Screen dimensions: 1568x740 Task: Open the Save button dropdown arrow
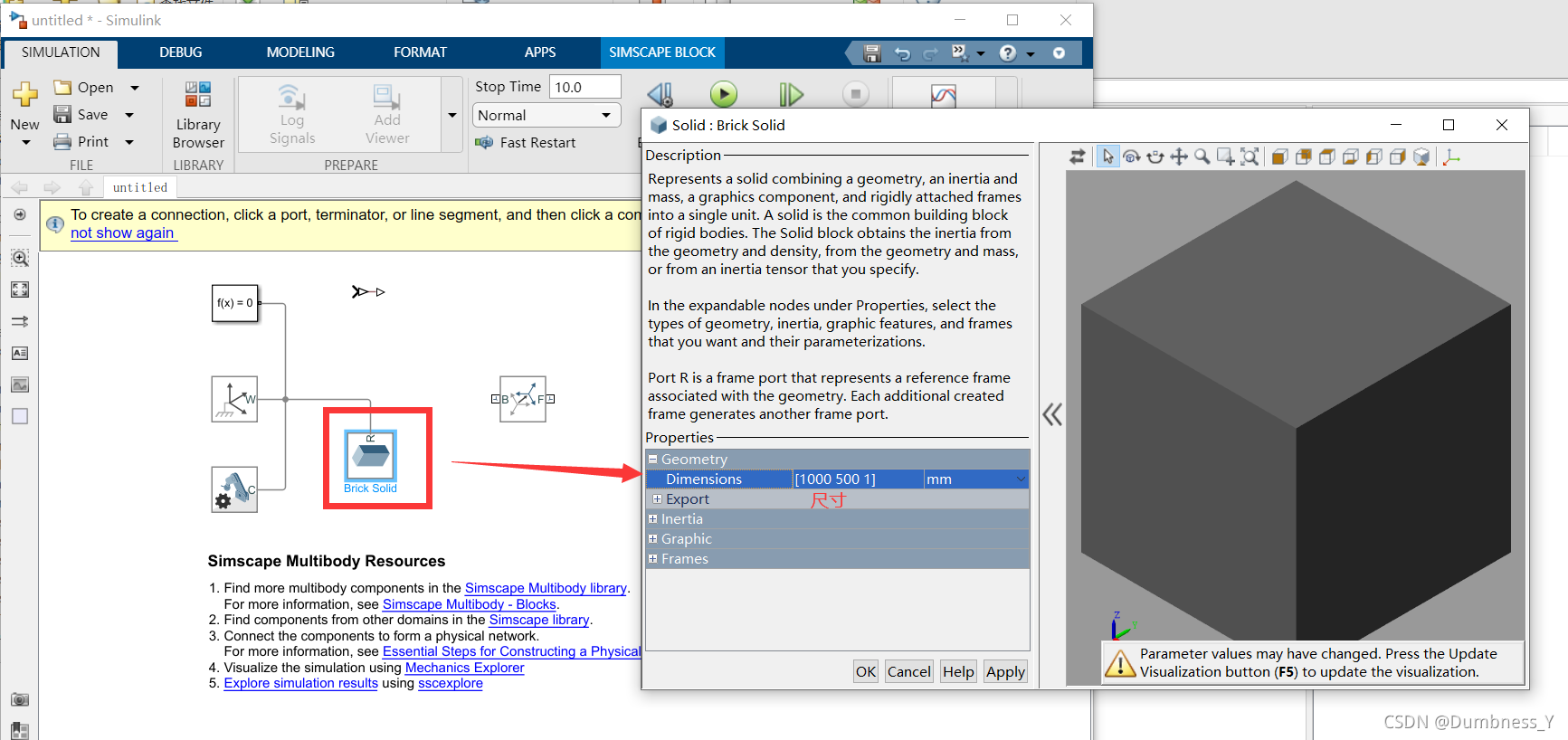129,115
